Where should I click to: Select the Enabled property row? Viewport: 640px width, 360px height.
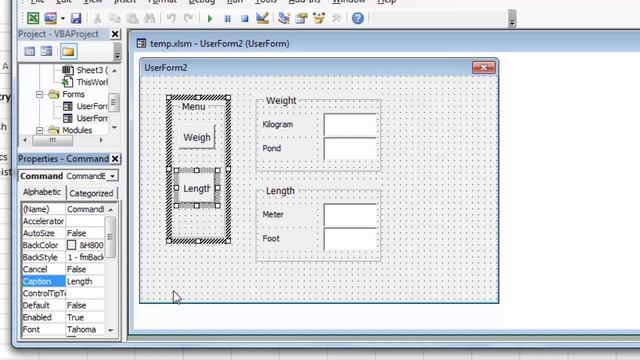pyautogui.click(x=63, y=317)
